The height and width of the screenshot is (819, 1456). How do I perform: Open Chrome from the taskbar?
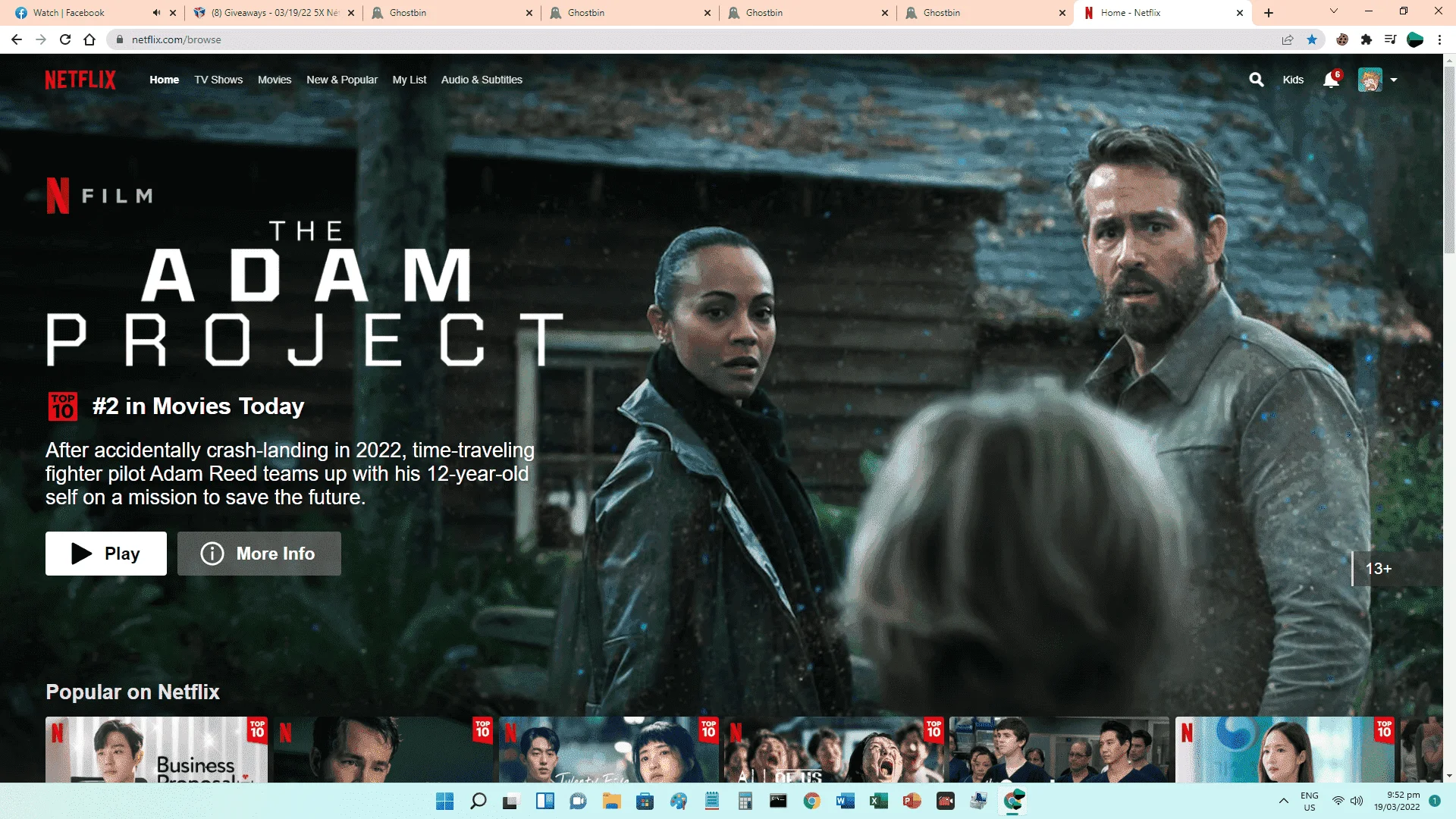[x=811, y=801]
